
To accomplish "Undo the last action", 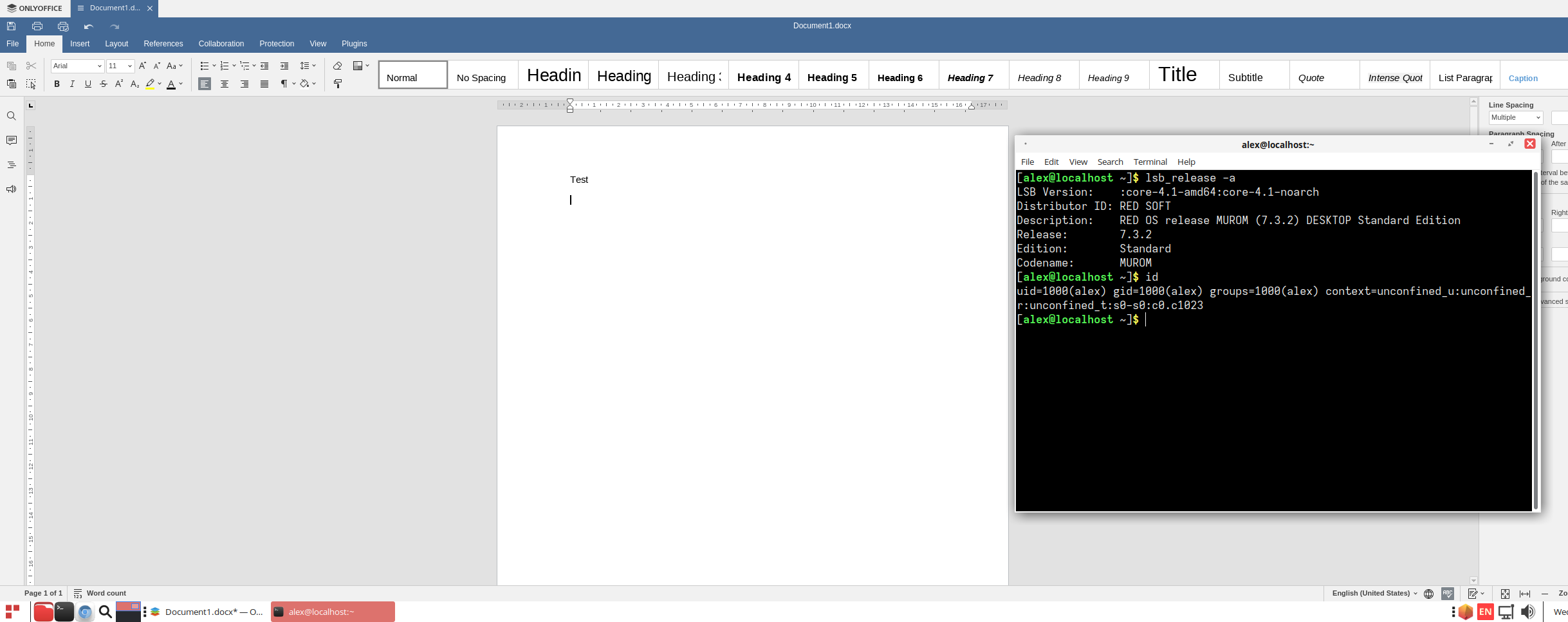I will coord(89,26).
